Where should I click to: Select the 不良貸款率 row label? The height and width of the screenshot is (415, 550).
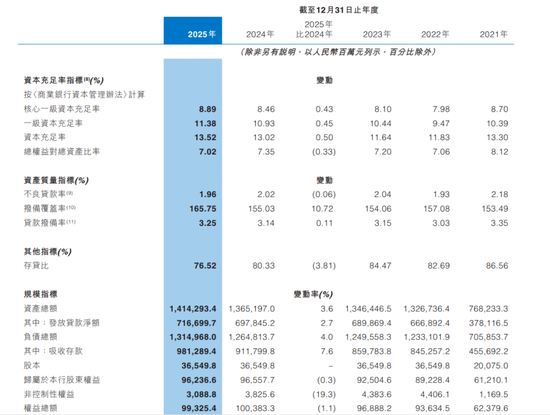pyautogui.click(x=48, y=194)
